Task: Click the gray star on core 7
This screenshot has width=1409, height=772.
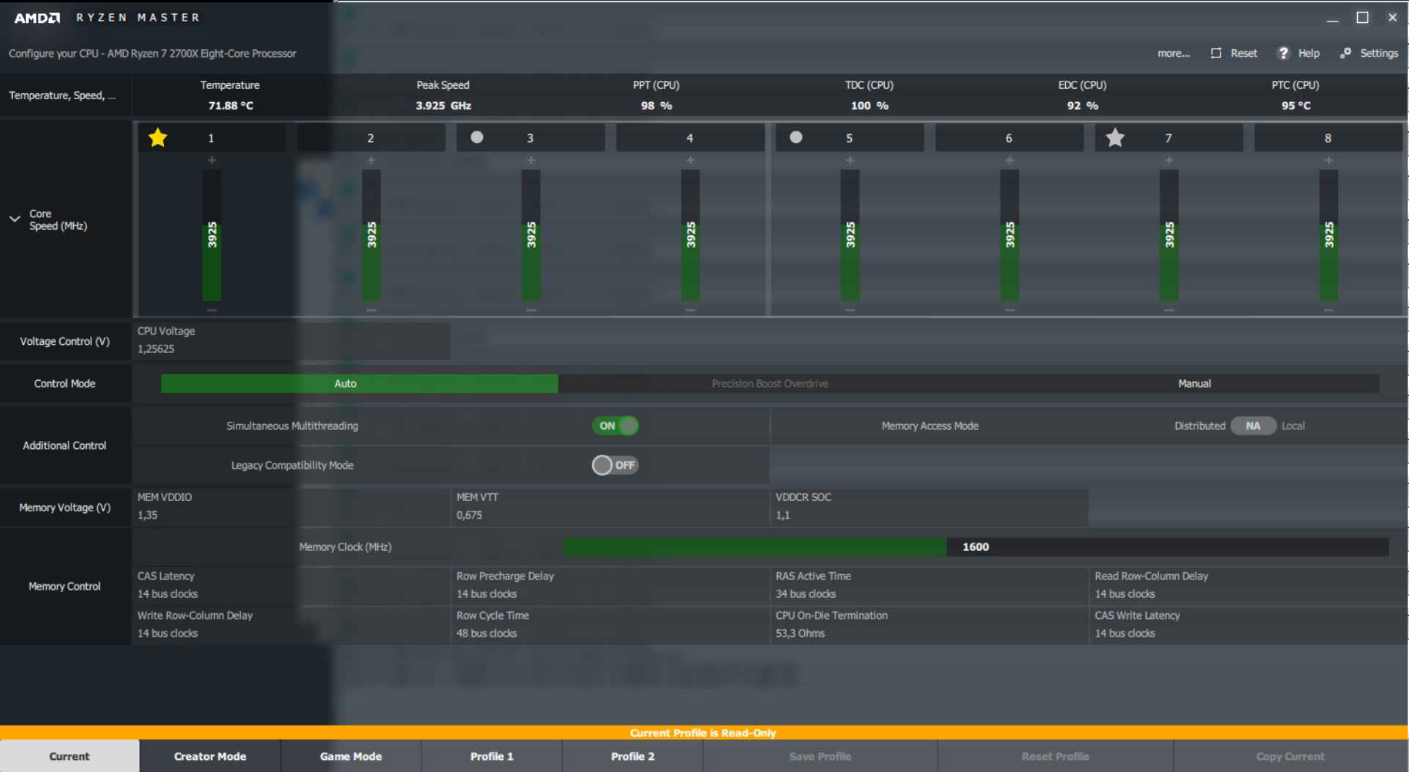Action: [1115, 138]
